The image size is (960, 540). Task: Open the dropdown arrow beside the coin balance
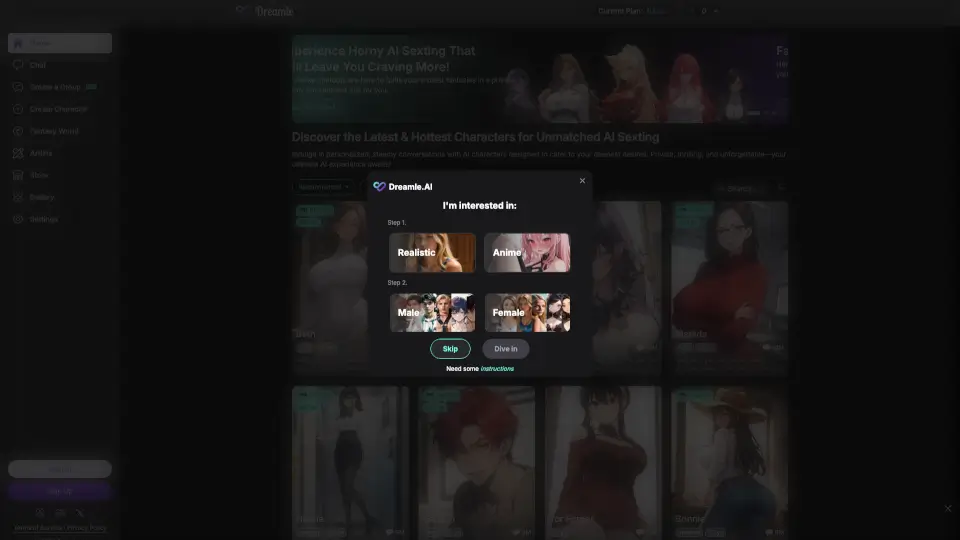[716, 11]
